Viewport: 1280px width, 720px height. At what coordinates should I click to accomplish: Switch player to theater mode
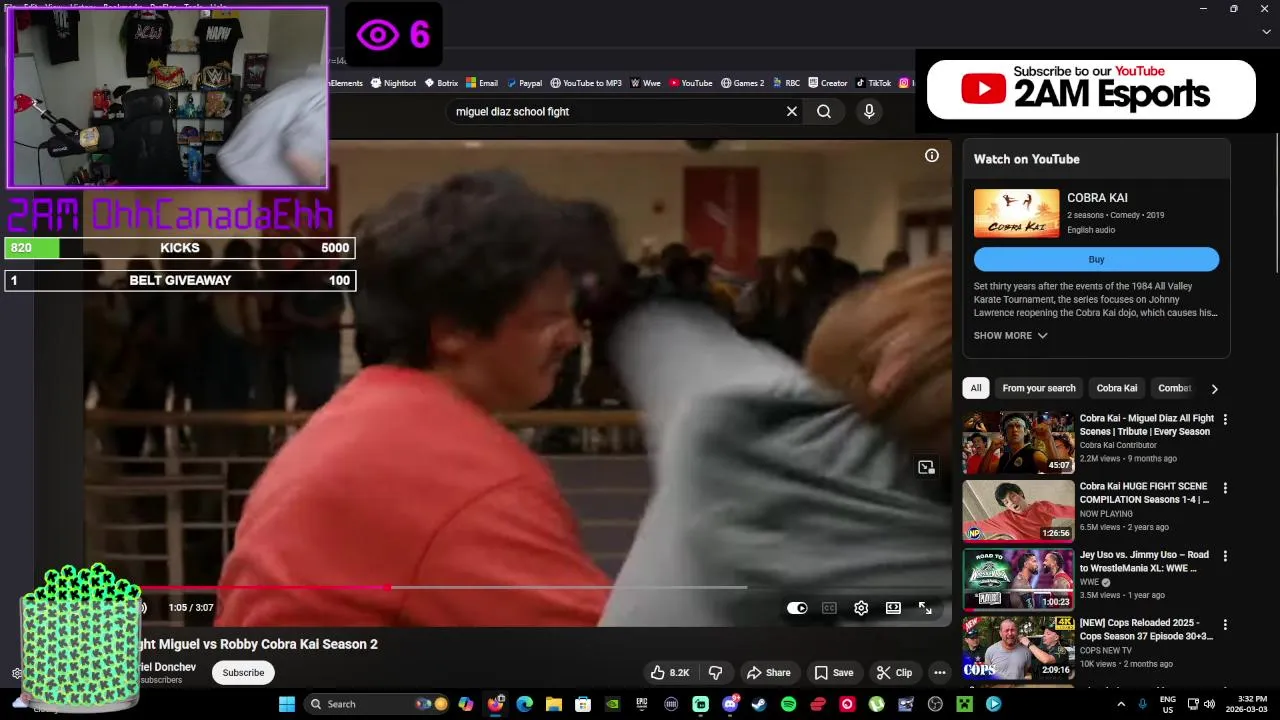click(x=893, y=608)
